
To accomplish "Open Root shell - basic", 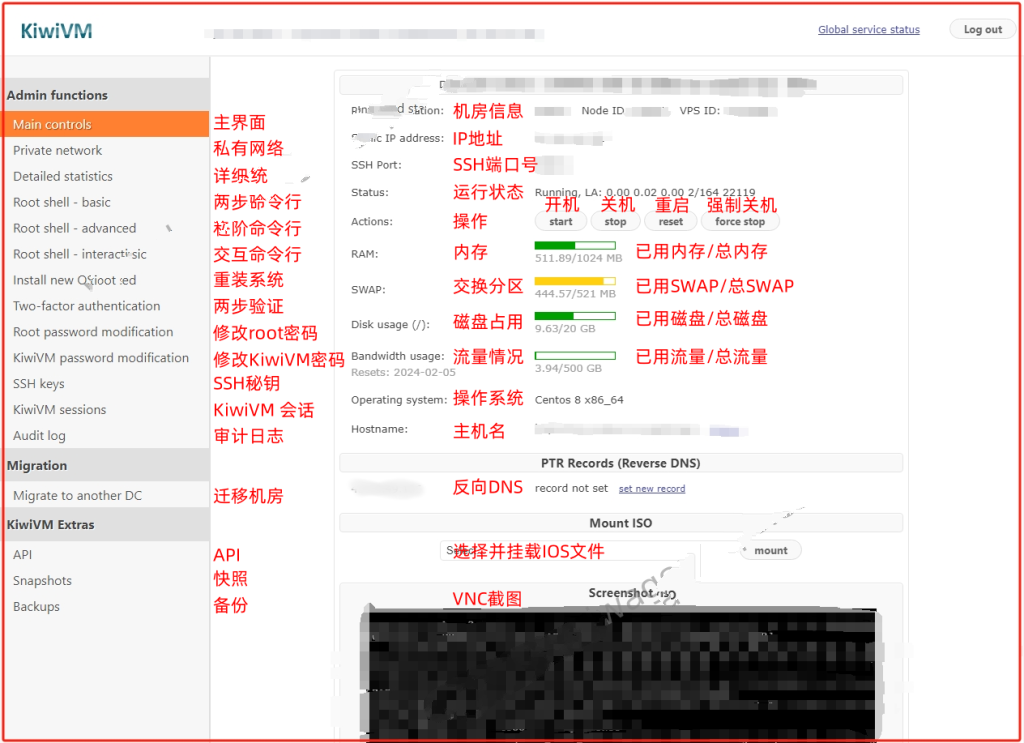I will pos(62,203).
